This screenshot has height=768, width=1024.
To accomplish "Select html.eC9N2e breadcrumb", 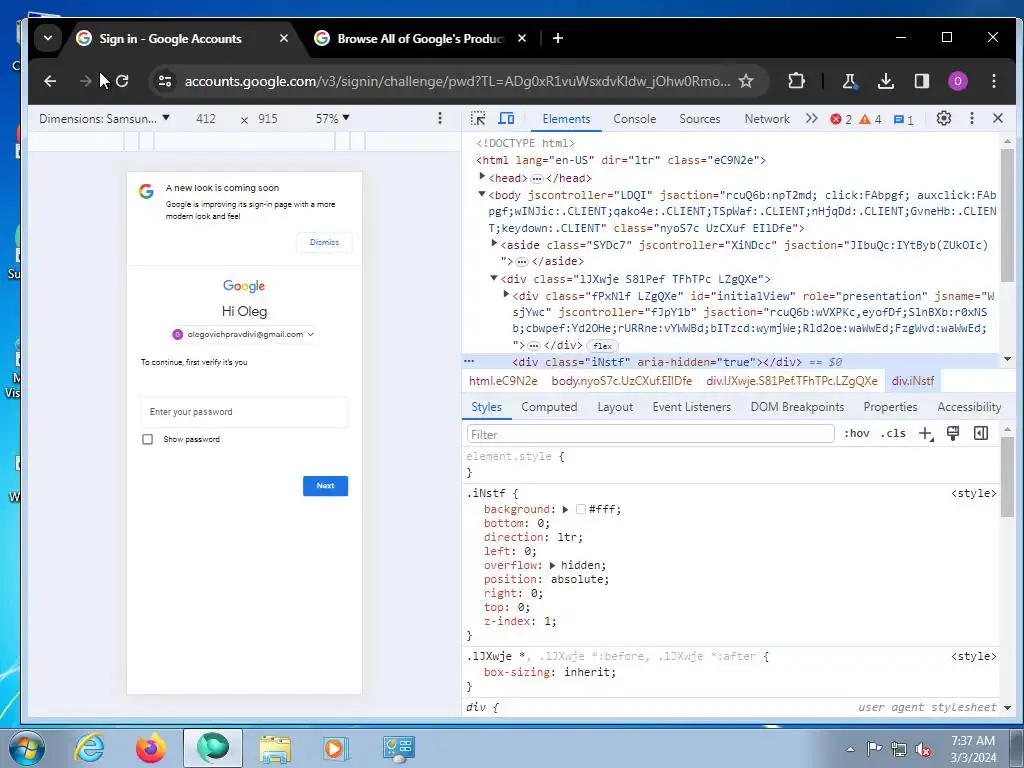I will (503, 381).
